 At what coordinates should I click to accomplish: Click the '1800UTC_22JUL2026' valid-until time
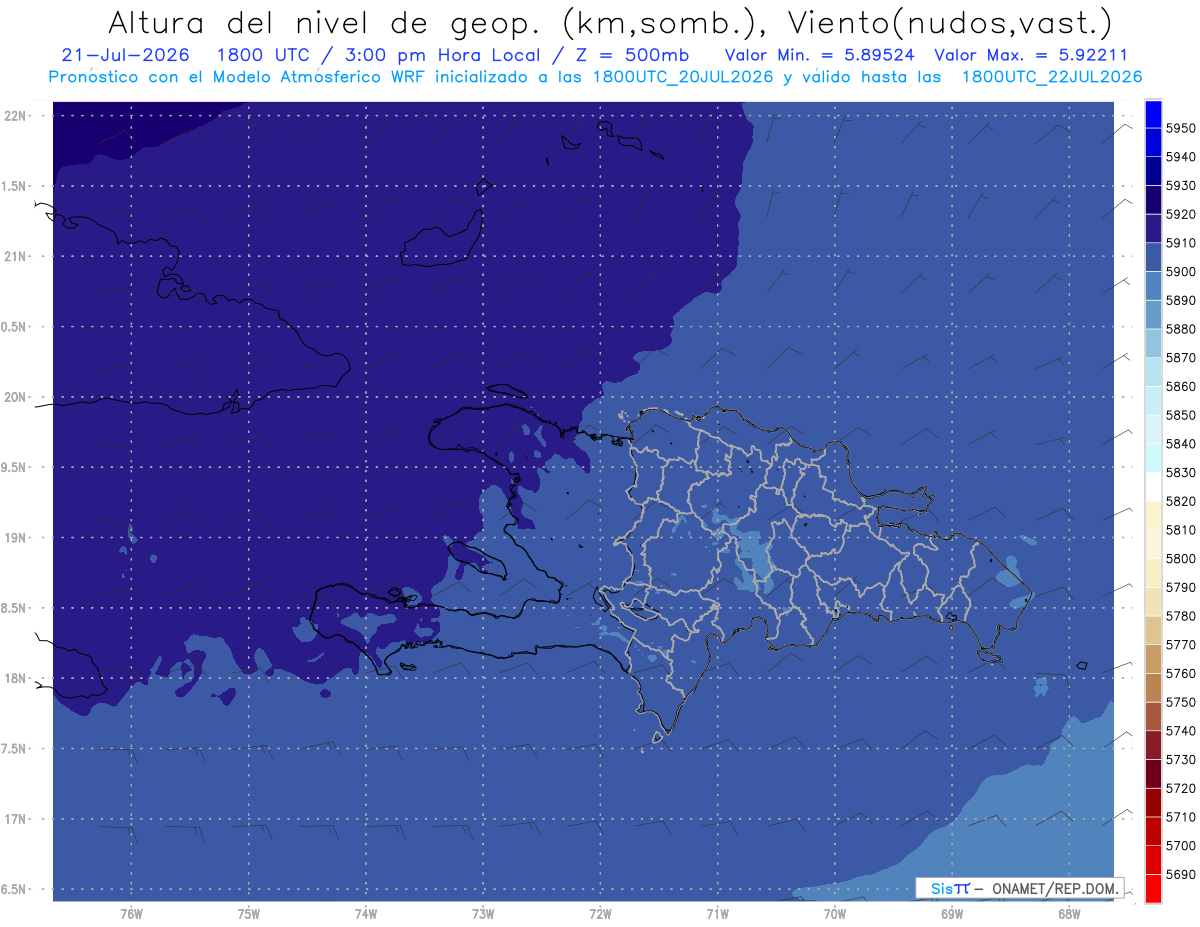click(1052, 77)
